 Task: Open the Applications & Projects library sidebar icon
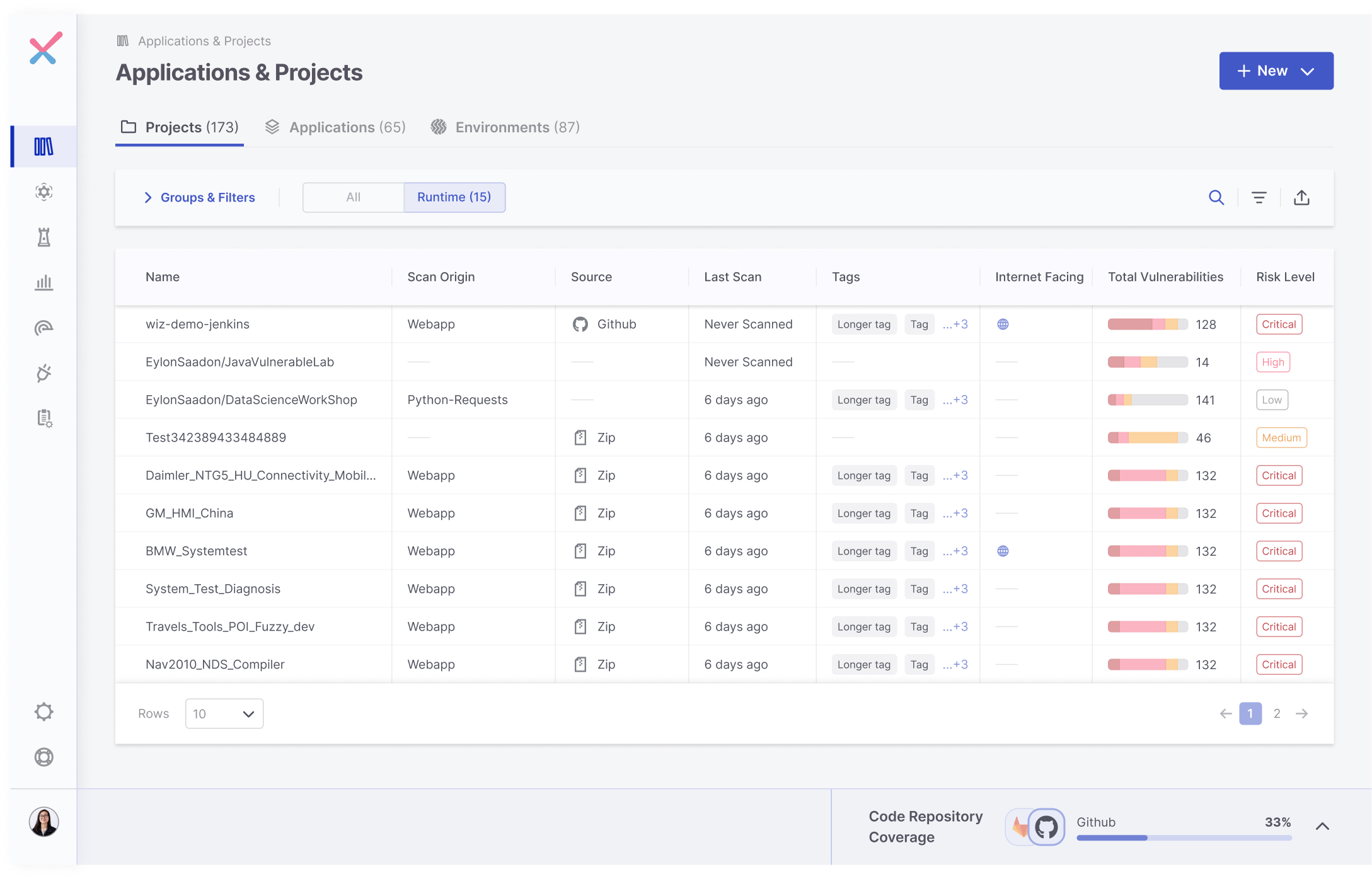point(44,147)
